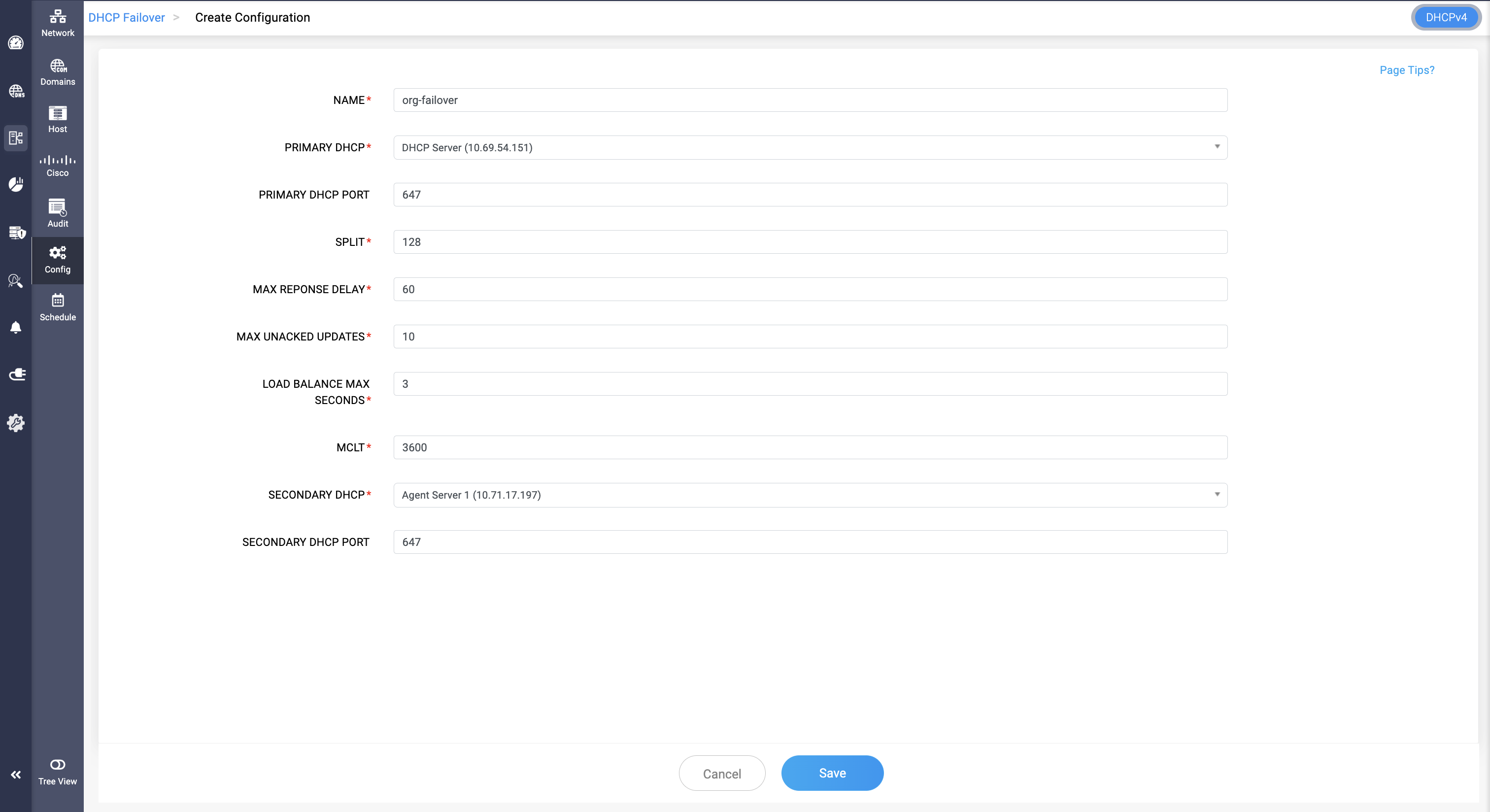The width and height of the screenshot is (1490, 812).
Task: Open the Host sidebar item
Action: (x=57, y=119)
